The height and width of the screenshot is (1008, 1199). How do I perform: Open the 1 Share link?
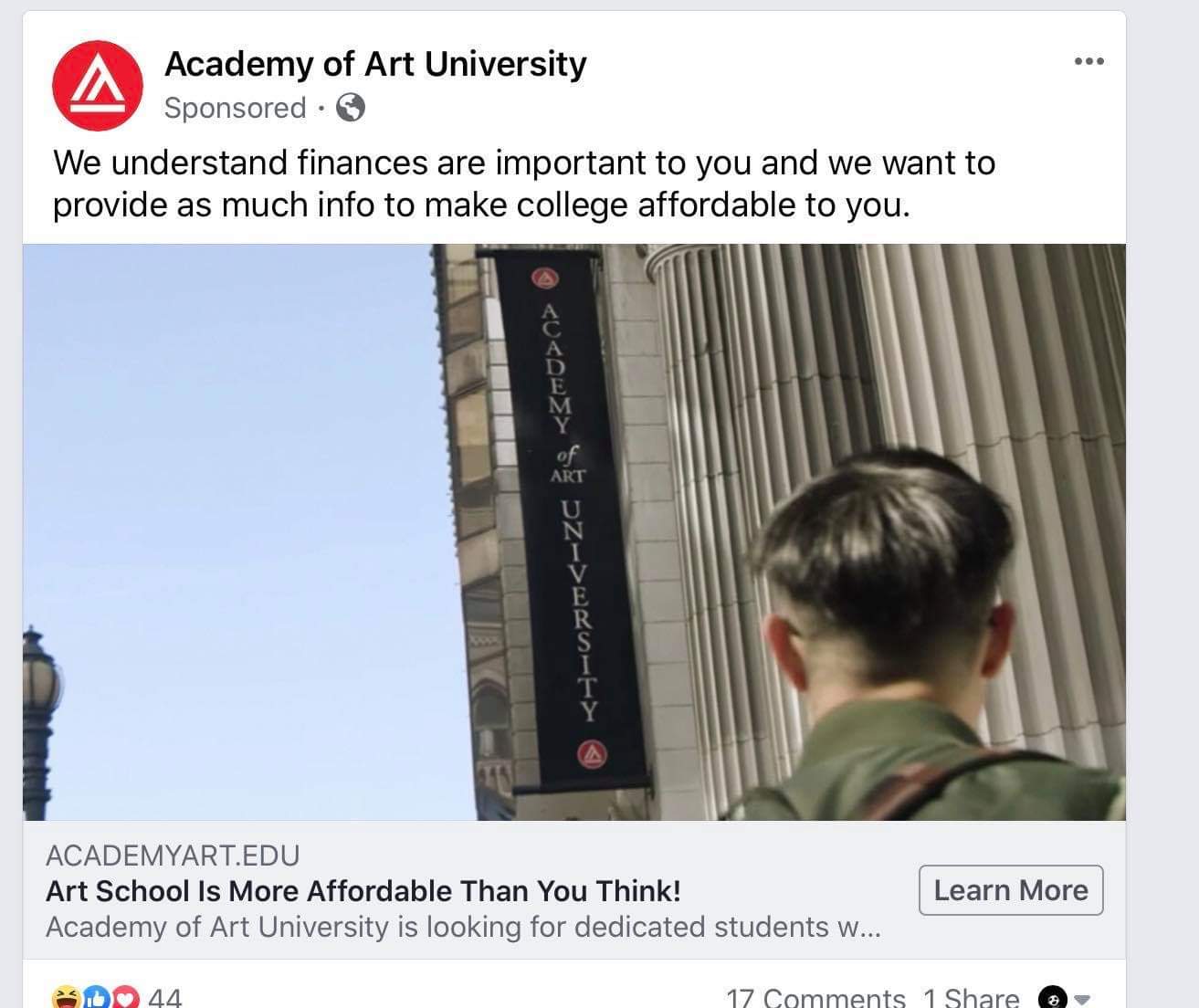point(971,997)
